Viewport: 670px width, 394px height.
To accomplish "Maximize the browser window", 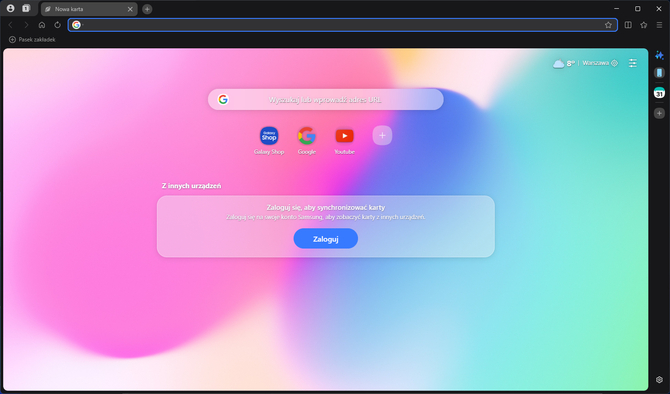I will 638,9.
